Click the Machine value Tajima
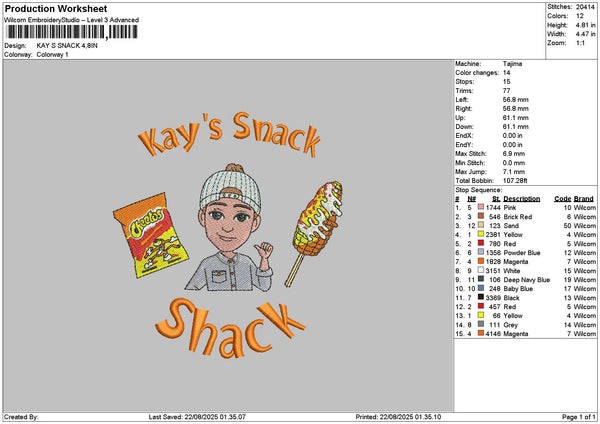 pyautogui.click(x=512, y=64)
